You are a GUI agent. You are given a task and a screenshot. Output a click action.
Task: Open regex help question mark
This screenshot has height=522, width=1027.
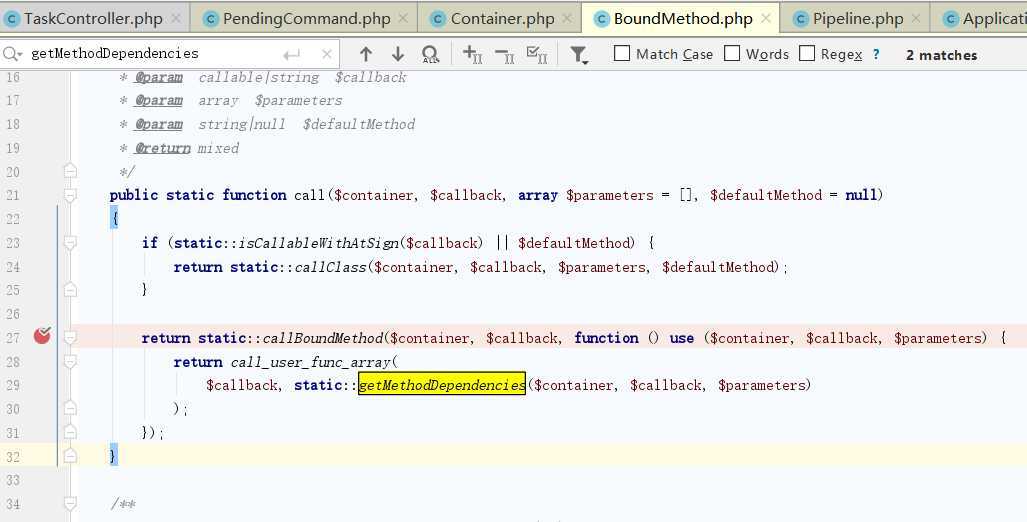(876, 54)
